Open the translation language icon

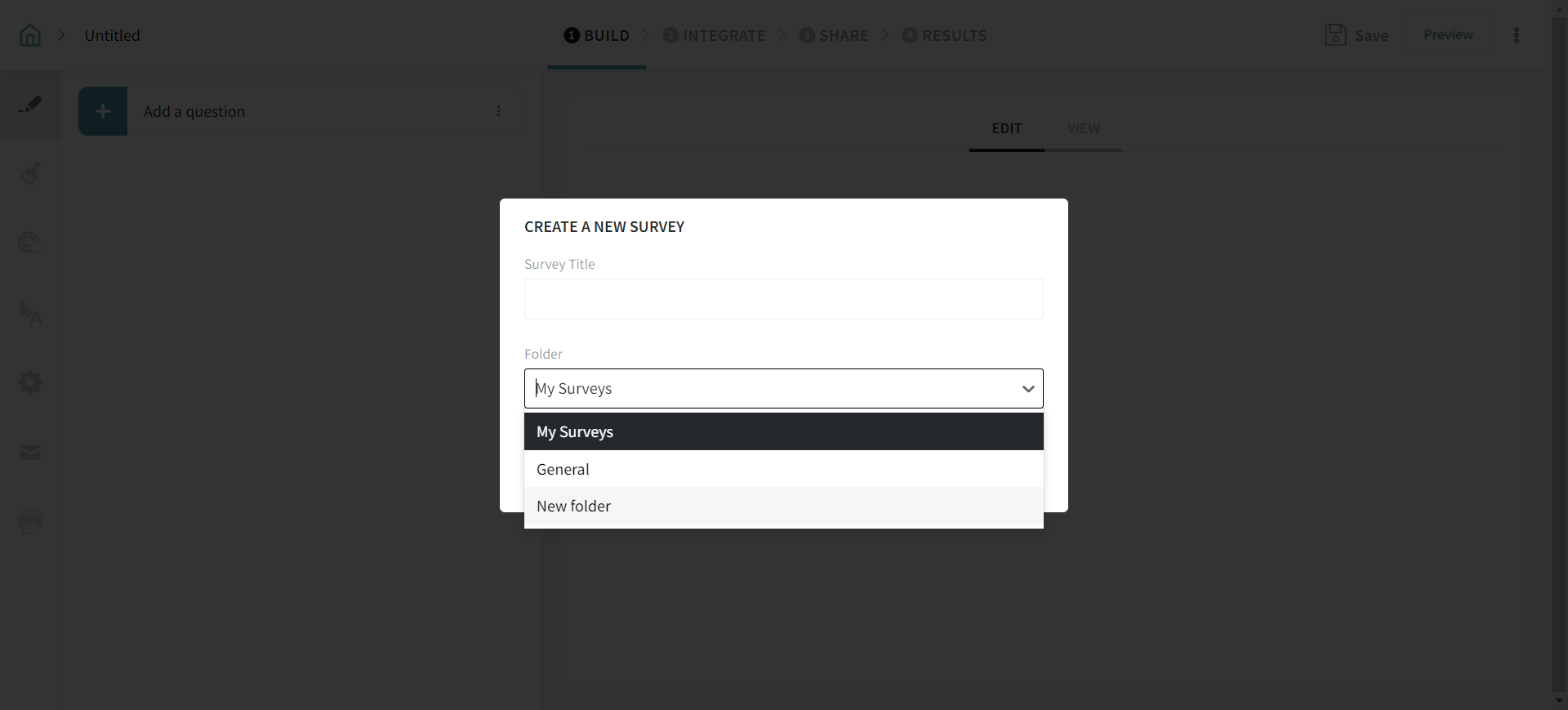click(30, 313)
